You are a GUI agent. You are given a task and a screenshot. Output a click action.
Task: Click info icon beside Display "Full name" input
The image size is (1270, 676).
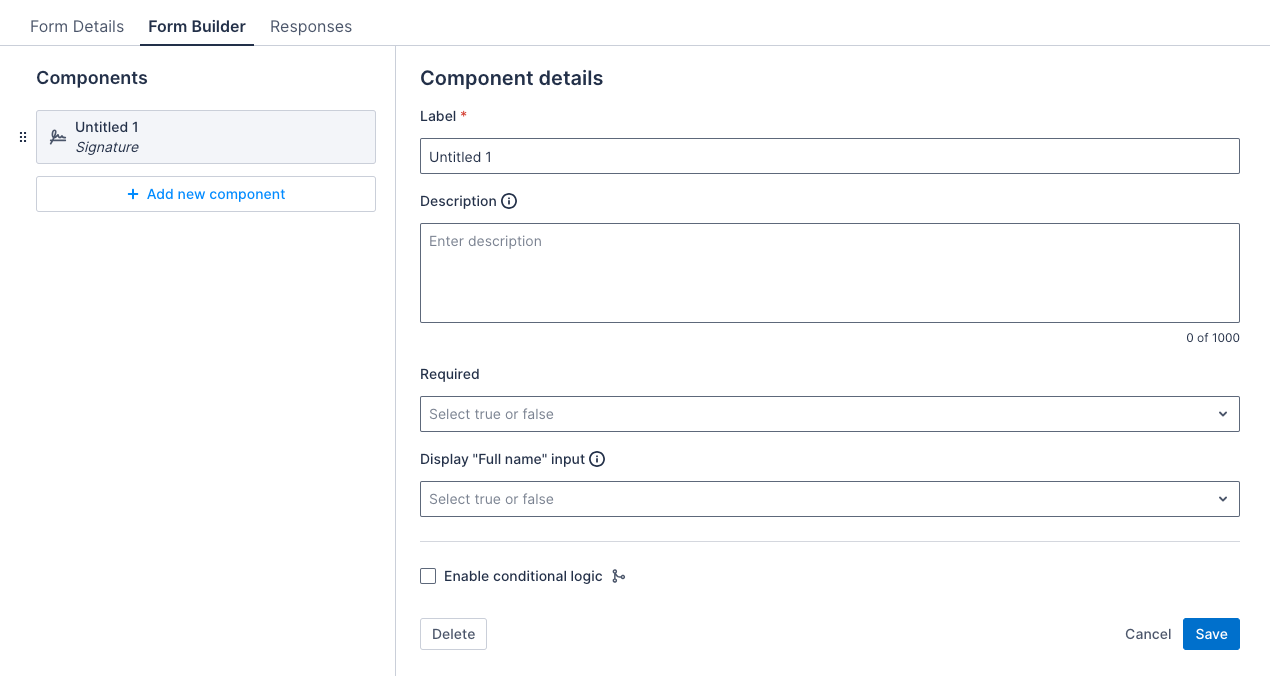coord(597,460)
